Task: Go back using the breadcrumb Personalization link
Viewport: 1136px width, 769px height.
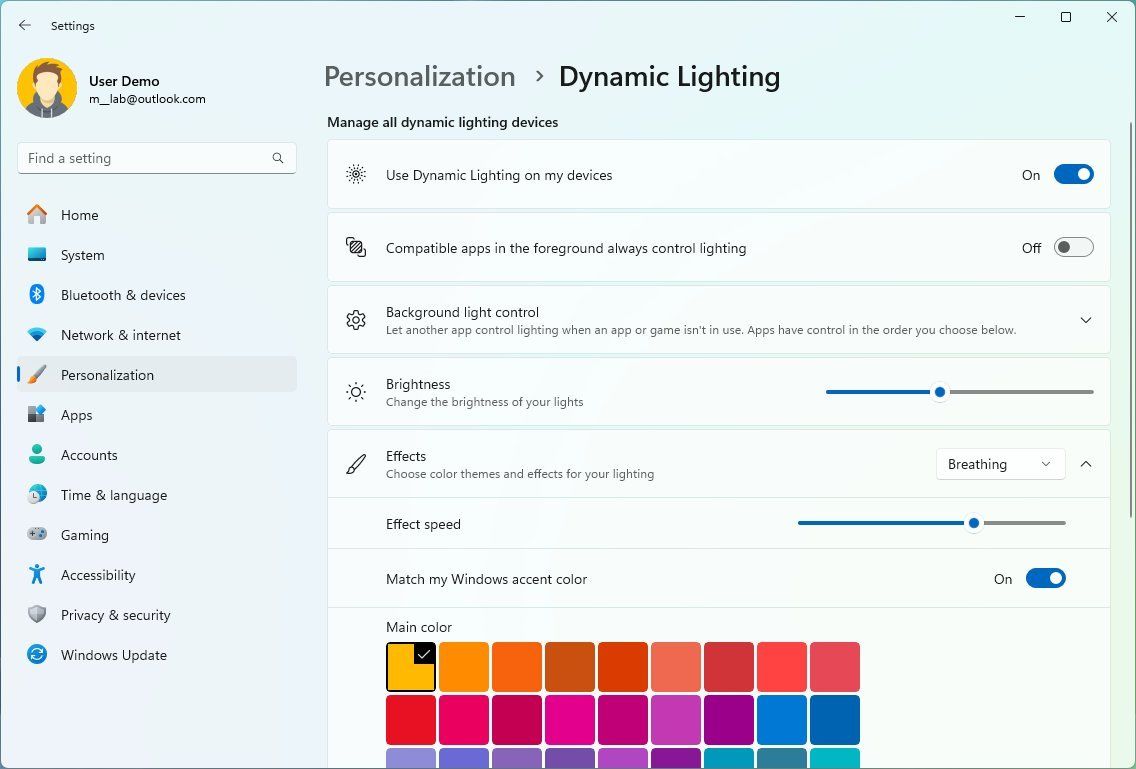Action: [419, 76]
